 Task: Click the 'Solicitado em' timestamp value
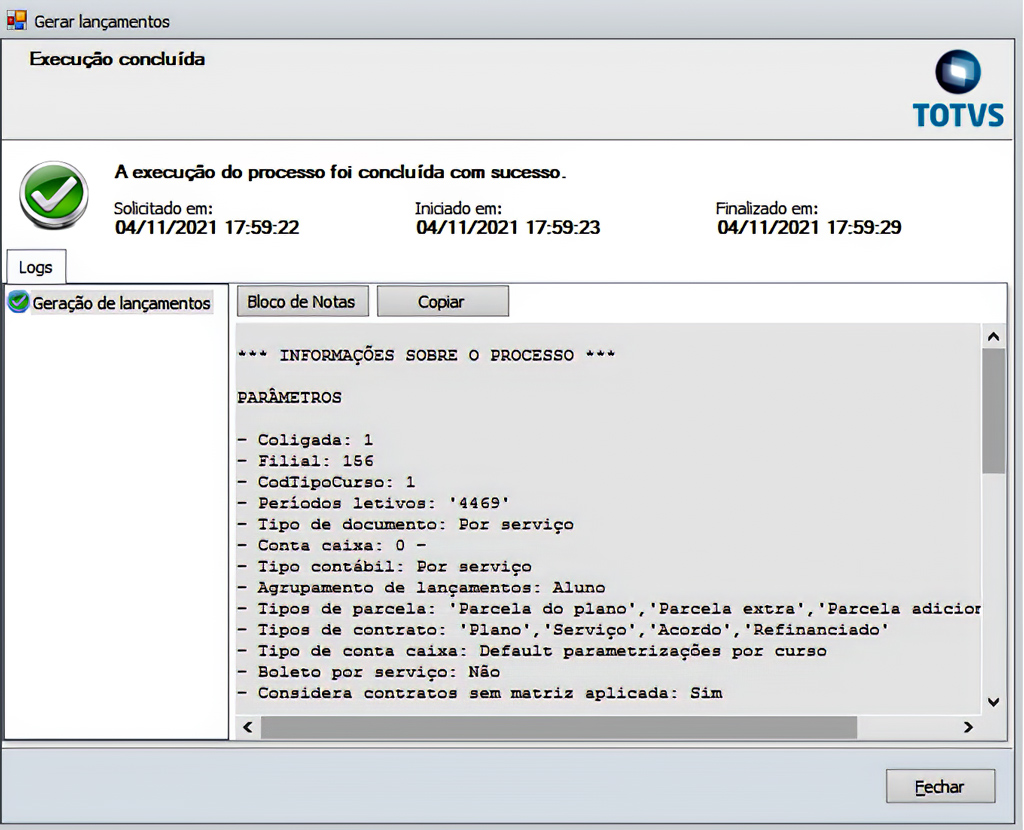[207, 228]
